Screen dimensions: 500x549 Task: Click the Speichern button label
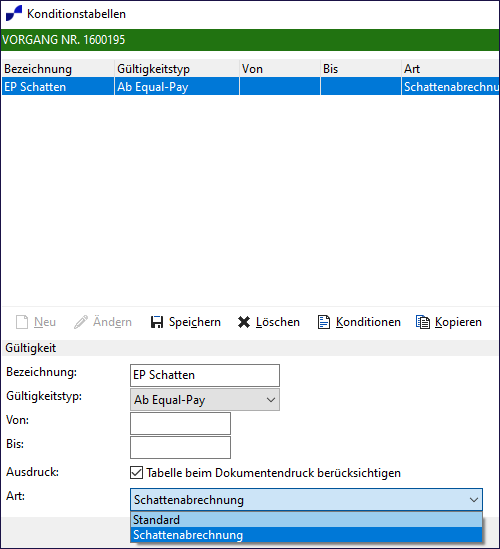pyautogui.click(x=195, y=322)
